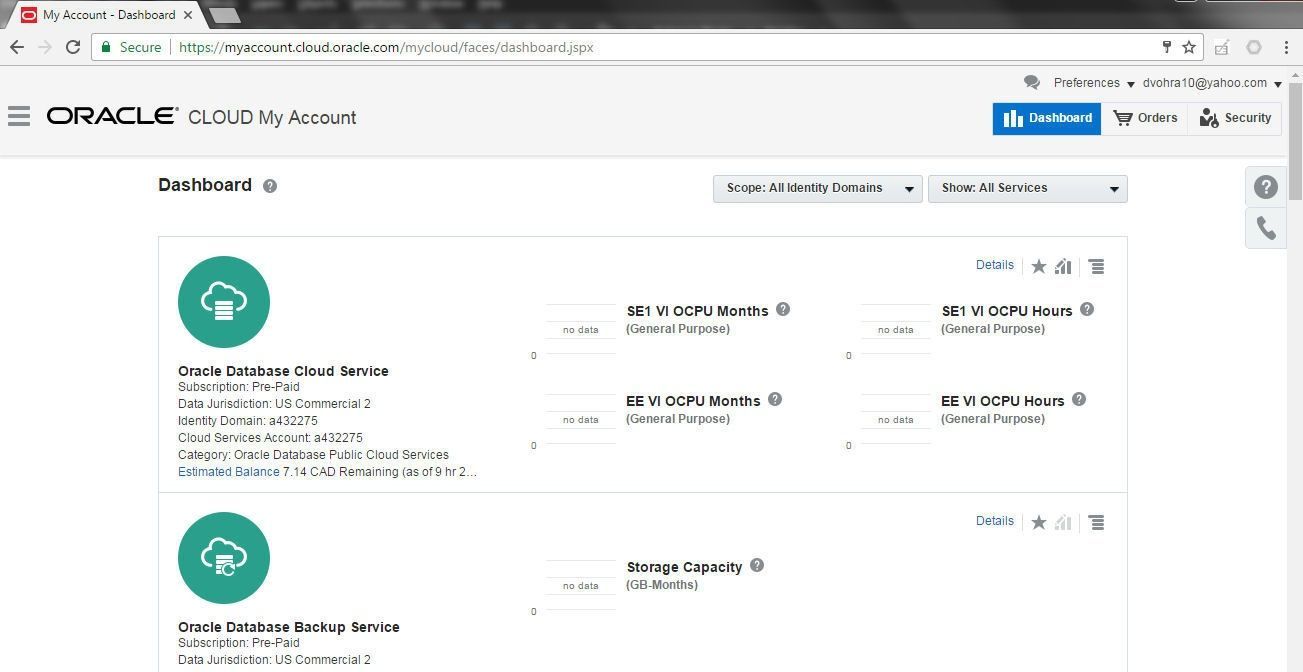1303x672 pixels.
Task: Click the '7.14 CAD Remaining' balance text
Action: (x=380, y=472)
